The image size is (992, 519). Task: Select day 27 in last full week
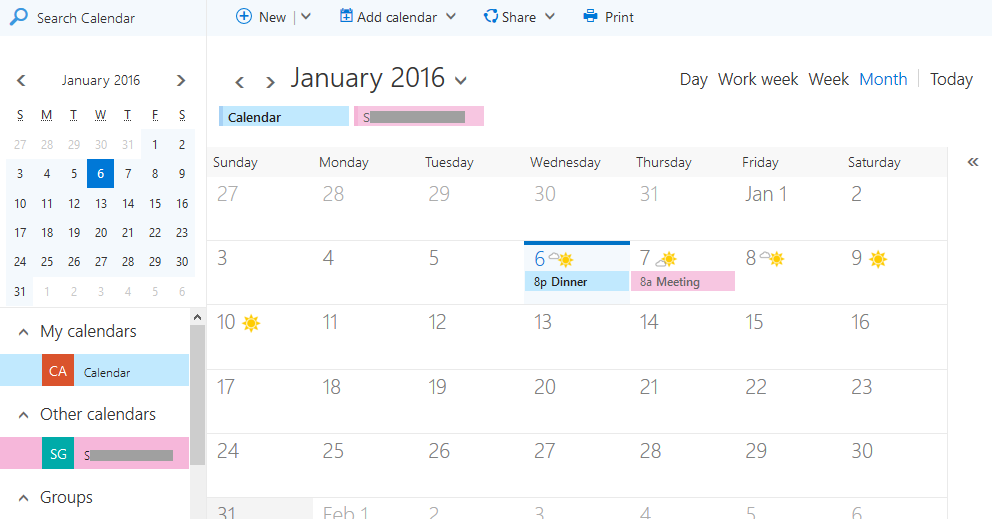(577, 466)
